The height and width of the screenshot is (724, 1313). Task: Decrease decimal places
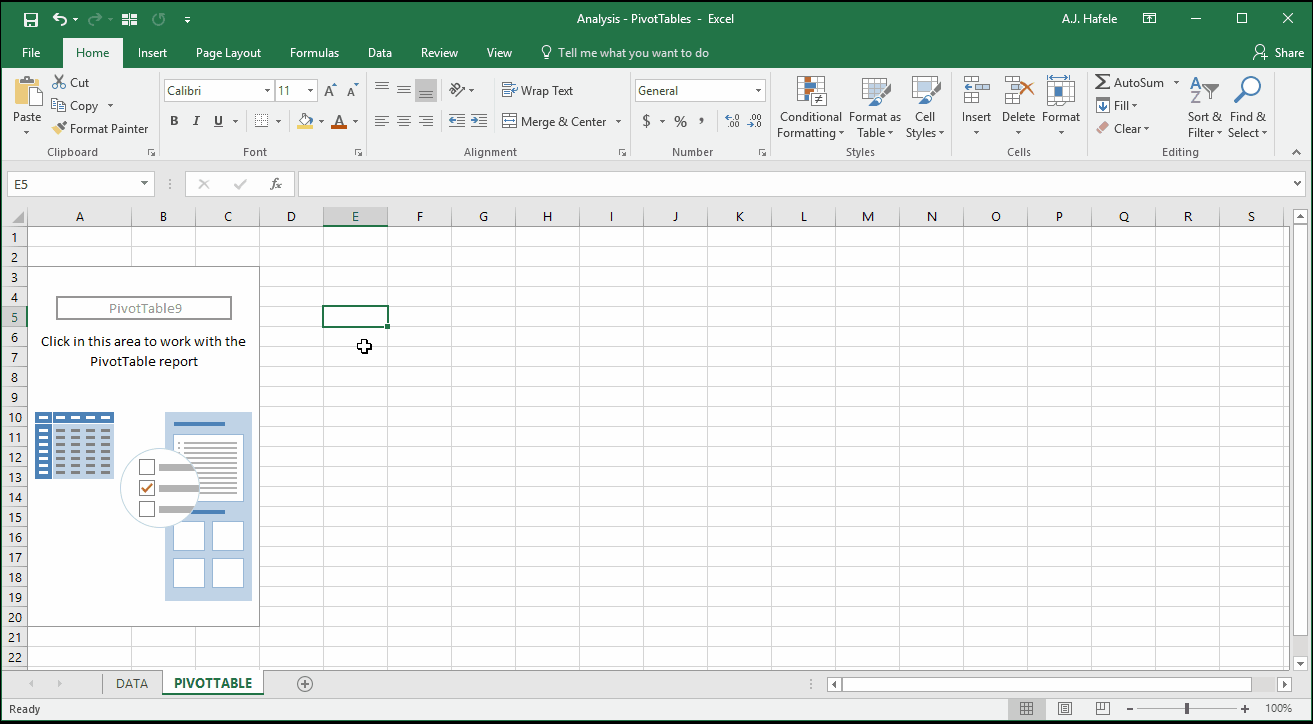point(755,121)
